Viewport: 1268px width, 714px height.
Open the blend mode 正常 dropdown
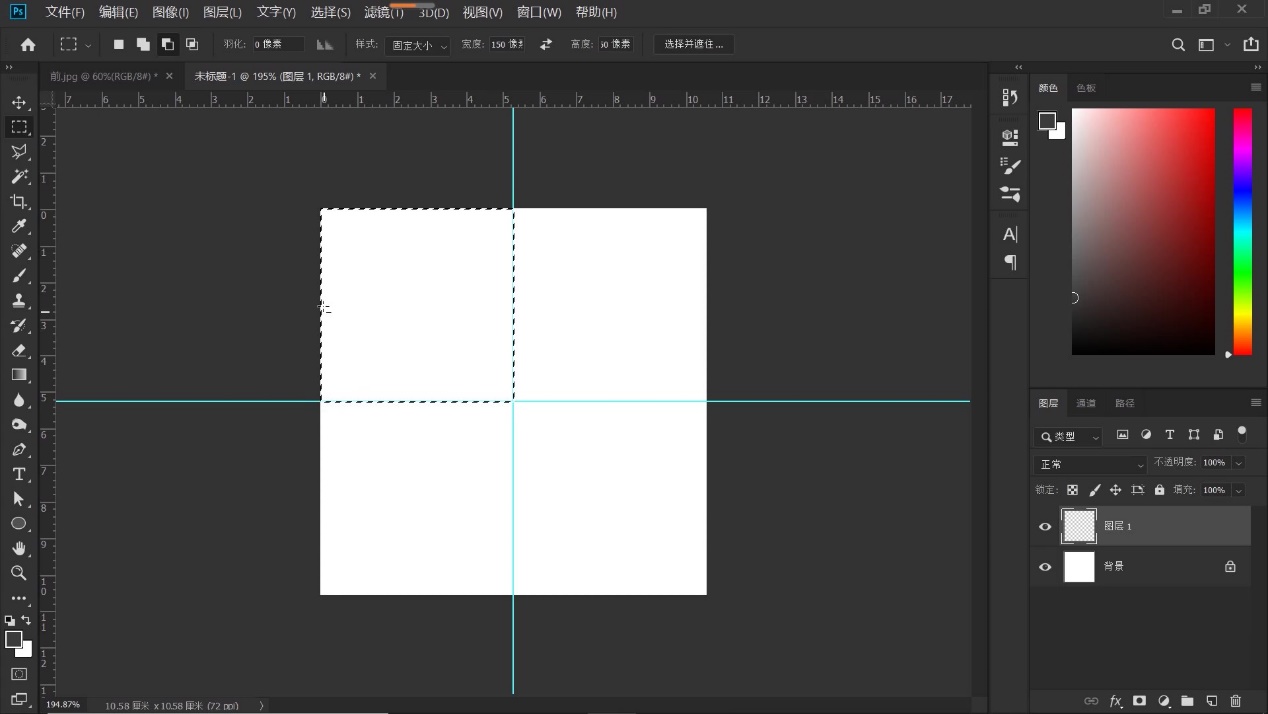tap(1090, 464)
